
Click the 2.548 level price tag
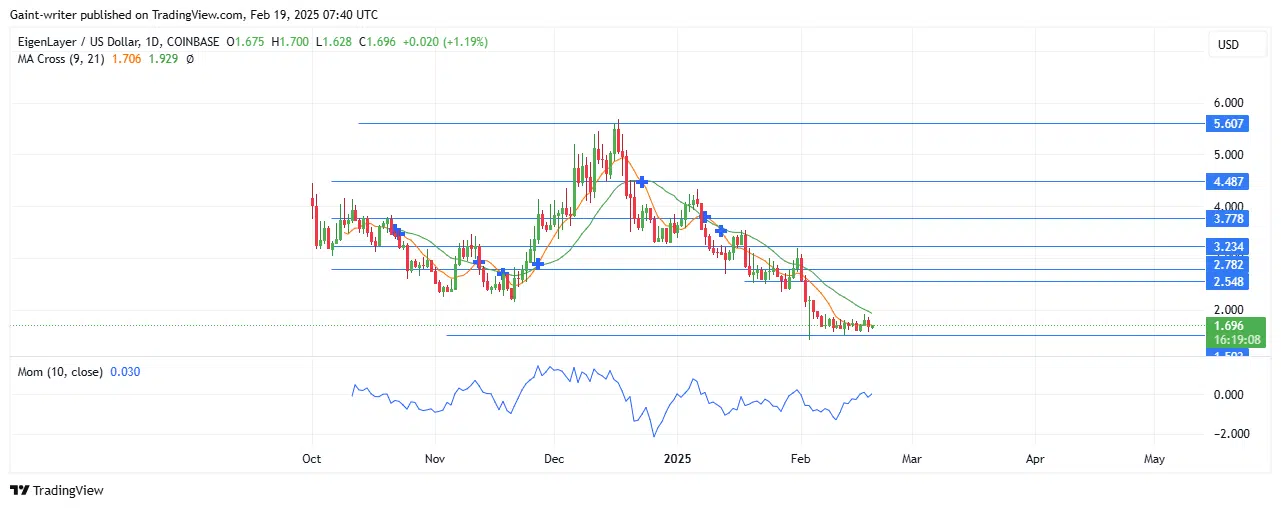tap(1227, 282)
